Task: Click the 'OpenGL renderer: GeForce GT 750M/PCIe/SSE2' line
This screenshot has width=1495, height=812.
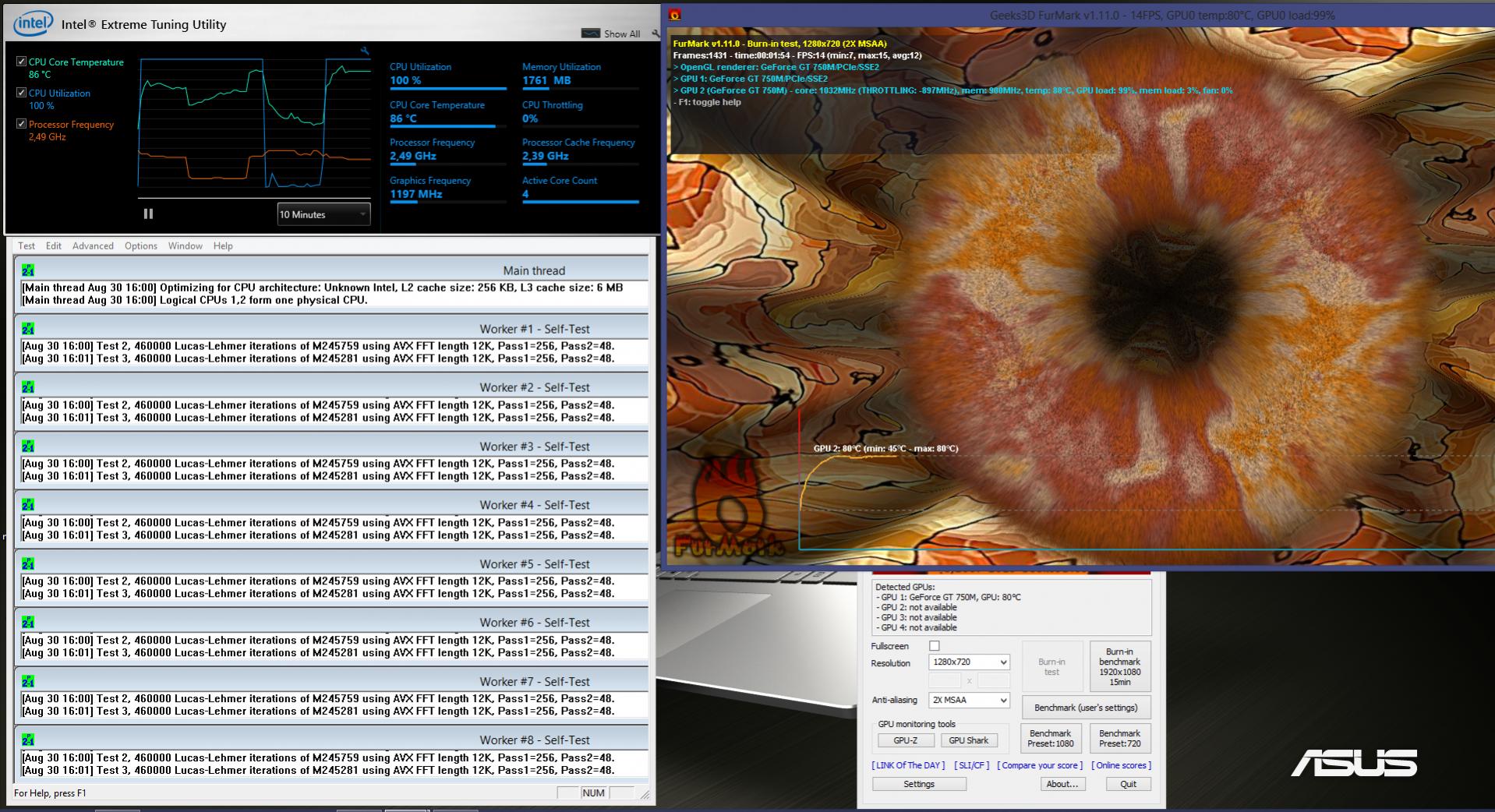Action: point(776,67)
